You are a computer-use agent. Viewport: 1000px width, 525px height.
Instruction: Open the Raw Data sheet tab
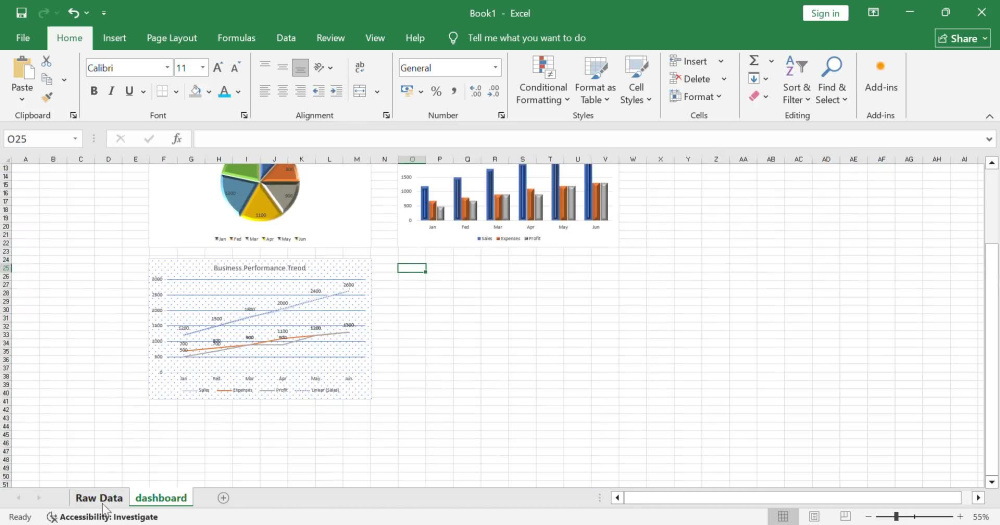tap(99, 498)
